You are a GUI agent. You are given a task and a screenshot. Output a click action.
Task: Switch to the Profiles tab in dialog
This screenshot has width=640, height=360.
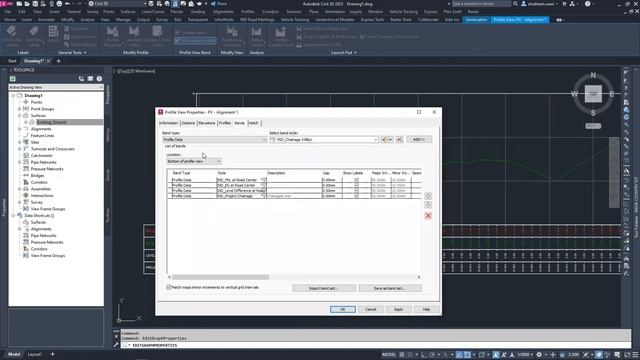pyautogui.click(x=225, y=123)
